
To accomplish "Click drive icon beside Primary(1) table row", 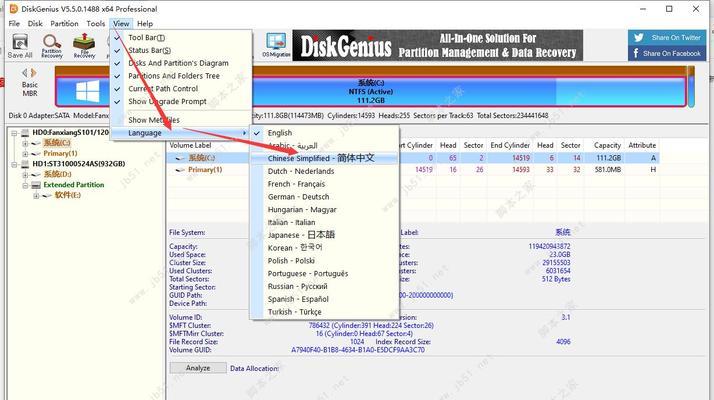I will coord(181,169).
